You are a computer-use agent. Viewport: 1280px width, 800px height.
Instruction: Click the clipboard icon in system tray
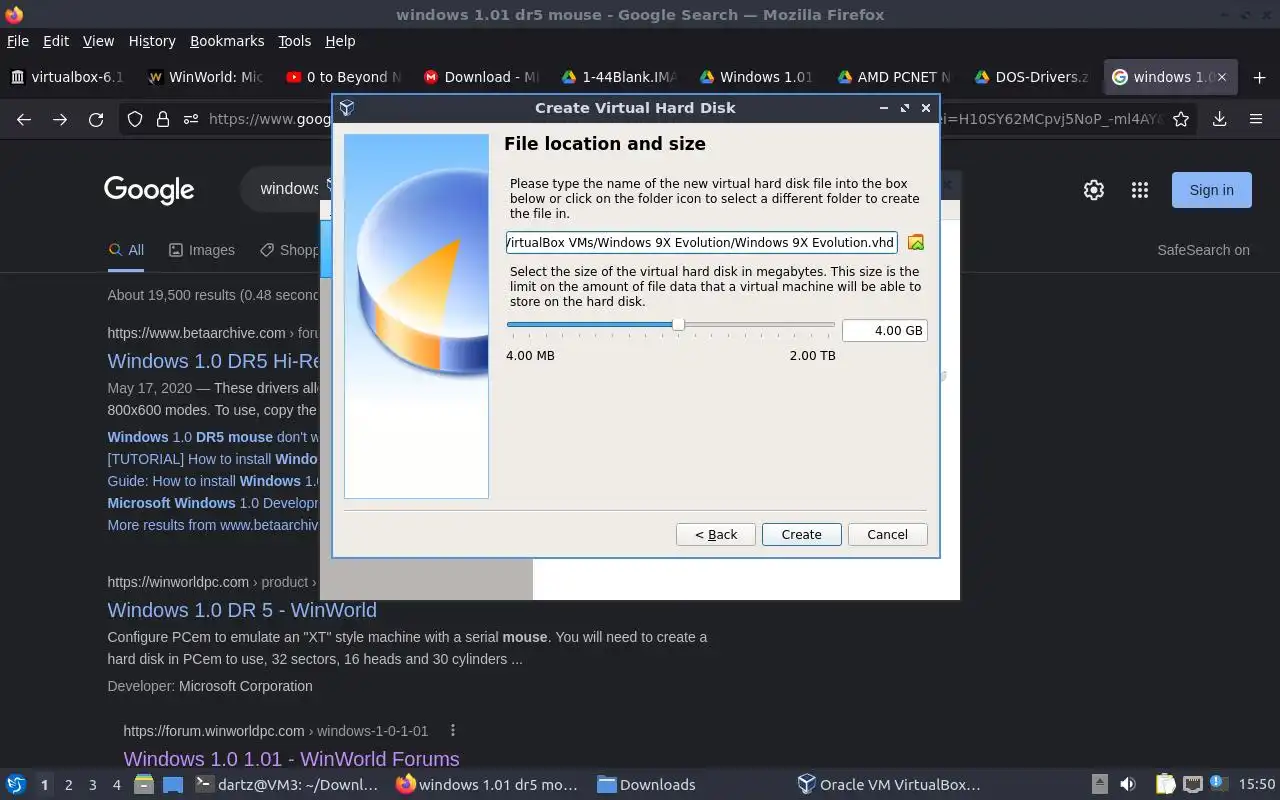tap(1165, 784)
